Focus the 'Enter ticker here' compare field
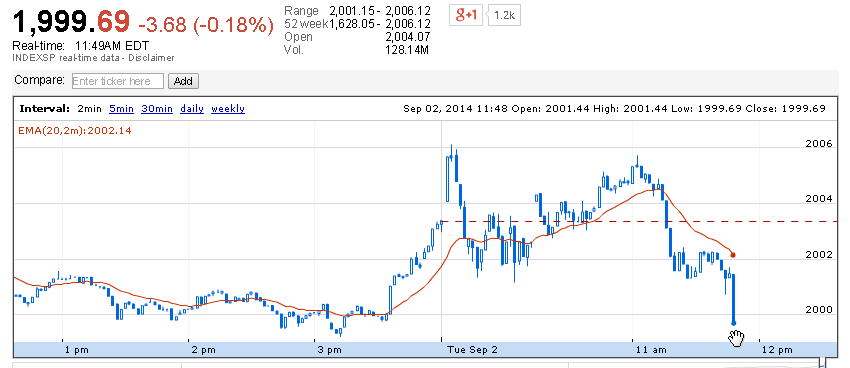Image resolution: width=850 pixels, height=368 pixels. [118, 81]
